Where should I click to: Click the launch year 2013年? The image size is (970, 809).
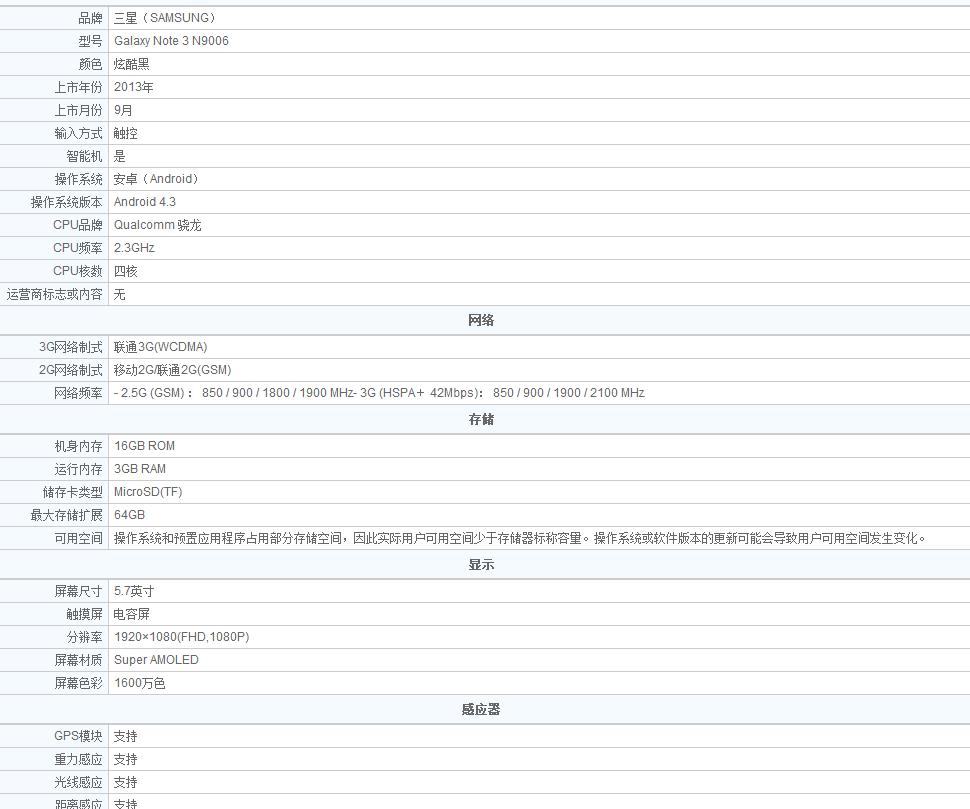tap(134, 87)
